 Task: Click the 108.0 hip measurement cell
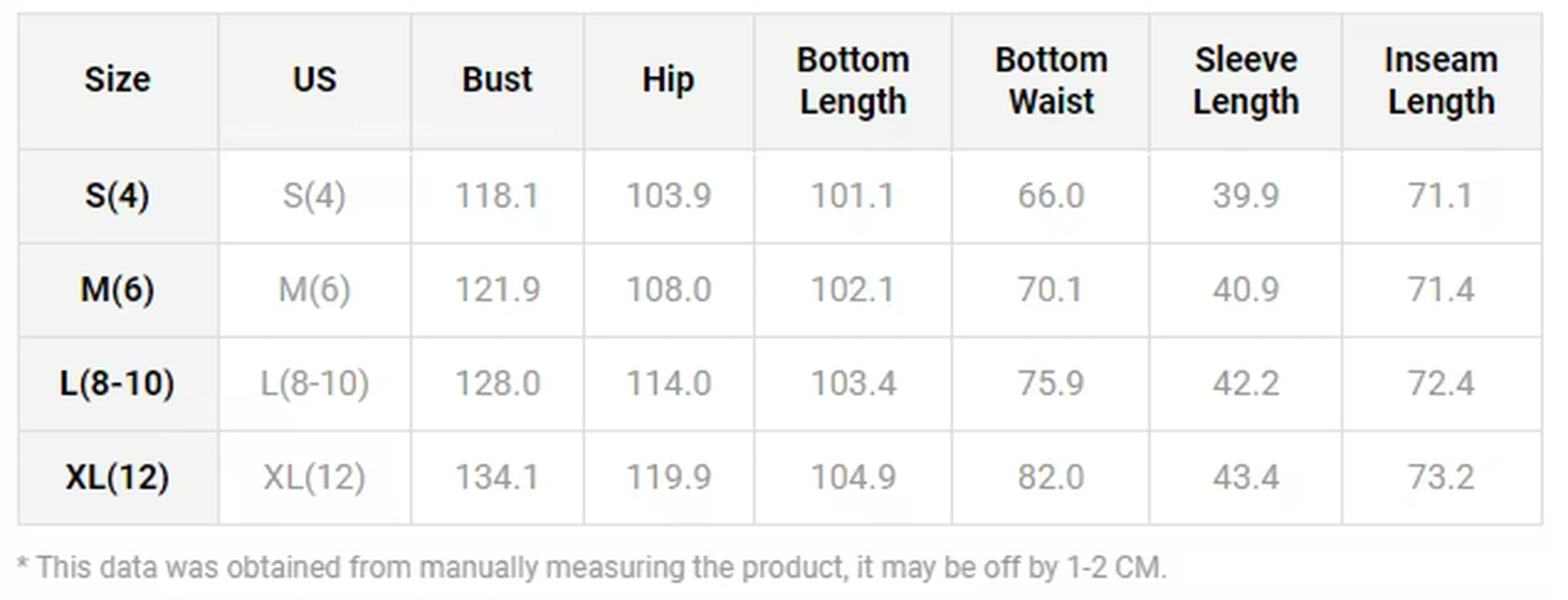pos(669,289)
